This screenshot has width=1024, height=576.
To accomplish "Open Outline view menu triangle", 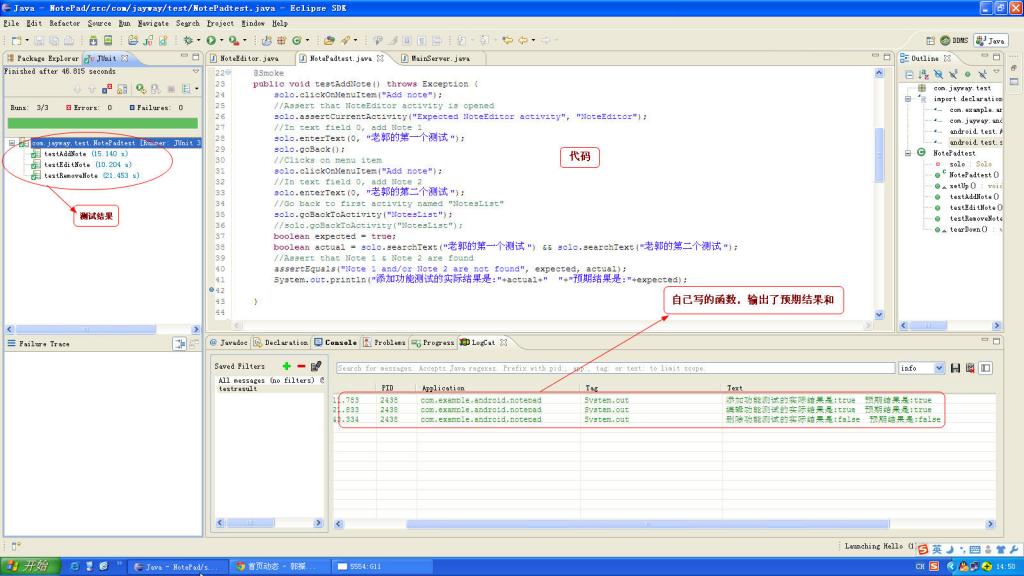I will tap(997, 72).
